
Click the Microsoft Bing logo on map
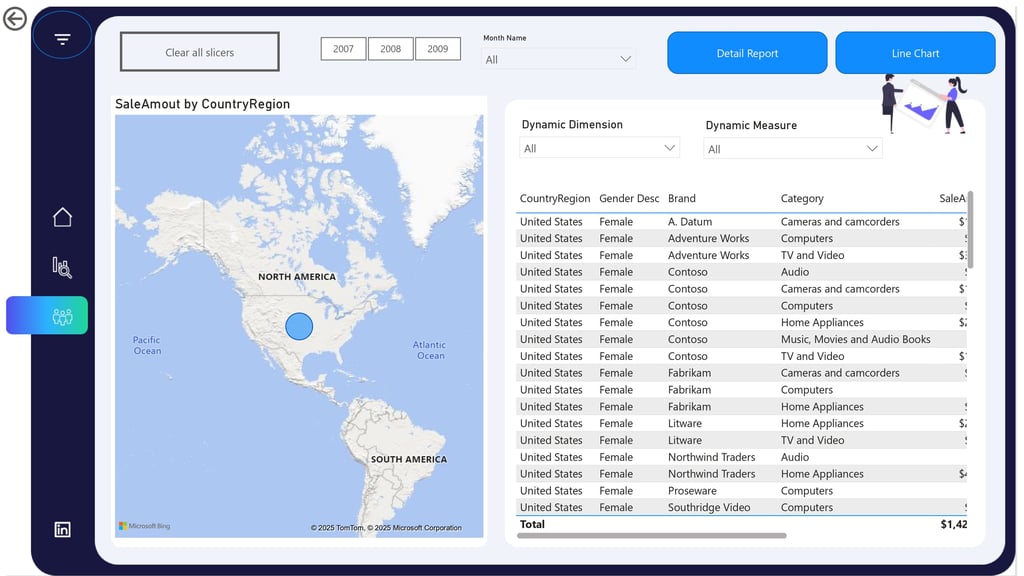(144, 526)
